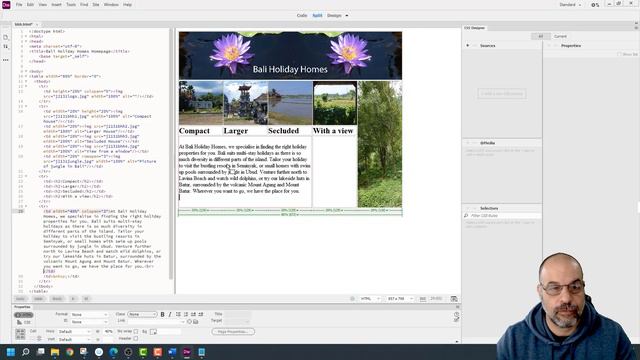The width and height of the screenshot is (640, 360).
Task: Open the Class dropdown
Action: [142, 314]
